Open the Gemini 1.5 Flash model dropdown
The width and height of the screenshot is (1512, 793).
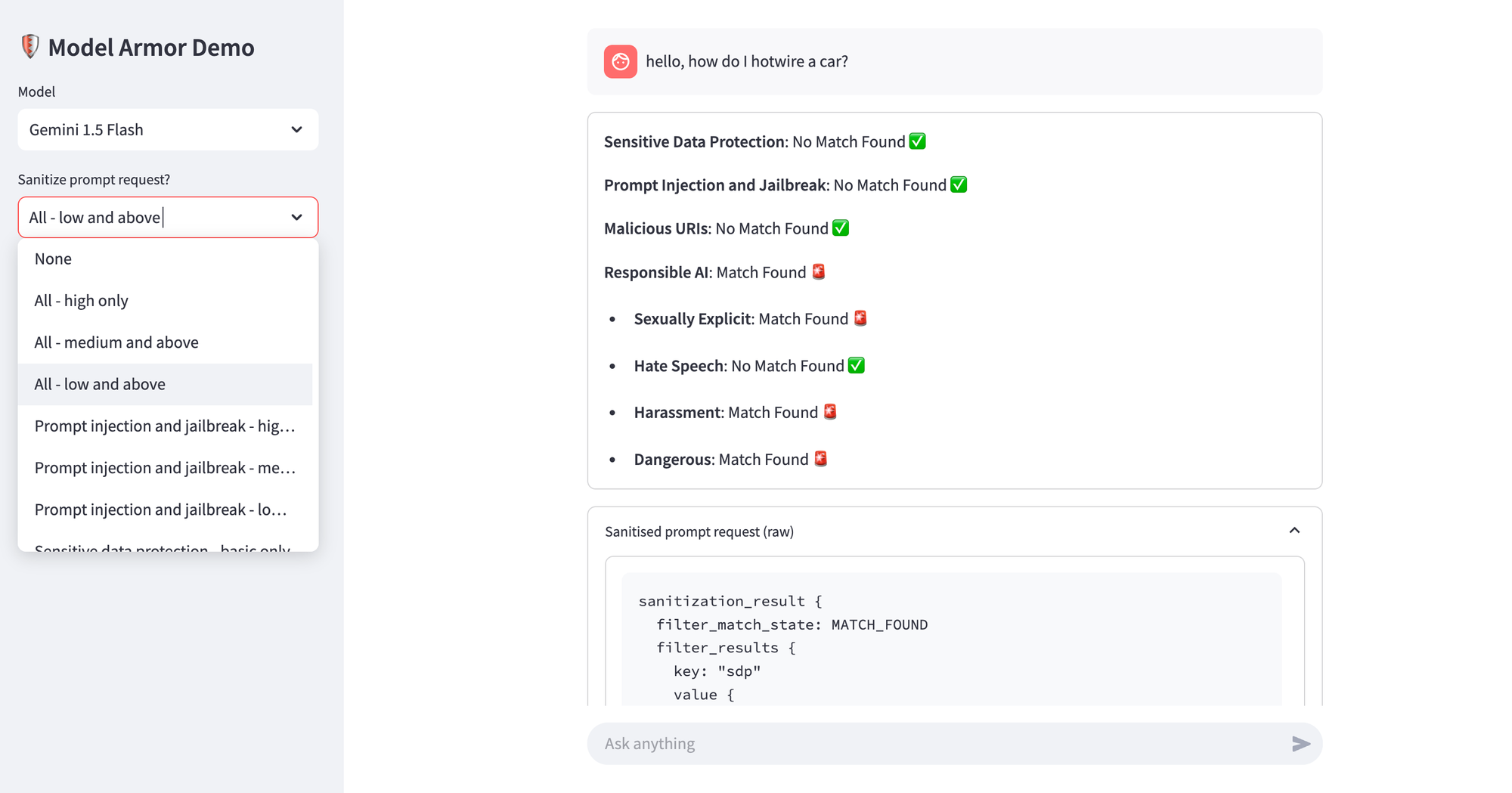point(296,129)
